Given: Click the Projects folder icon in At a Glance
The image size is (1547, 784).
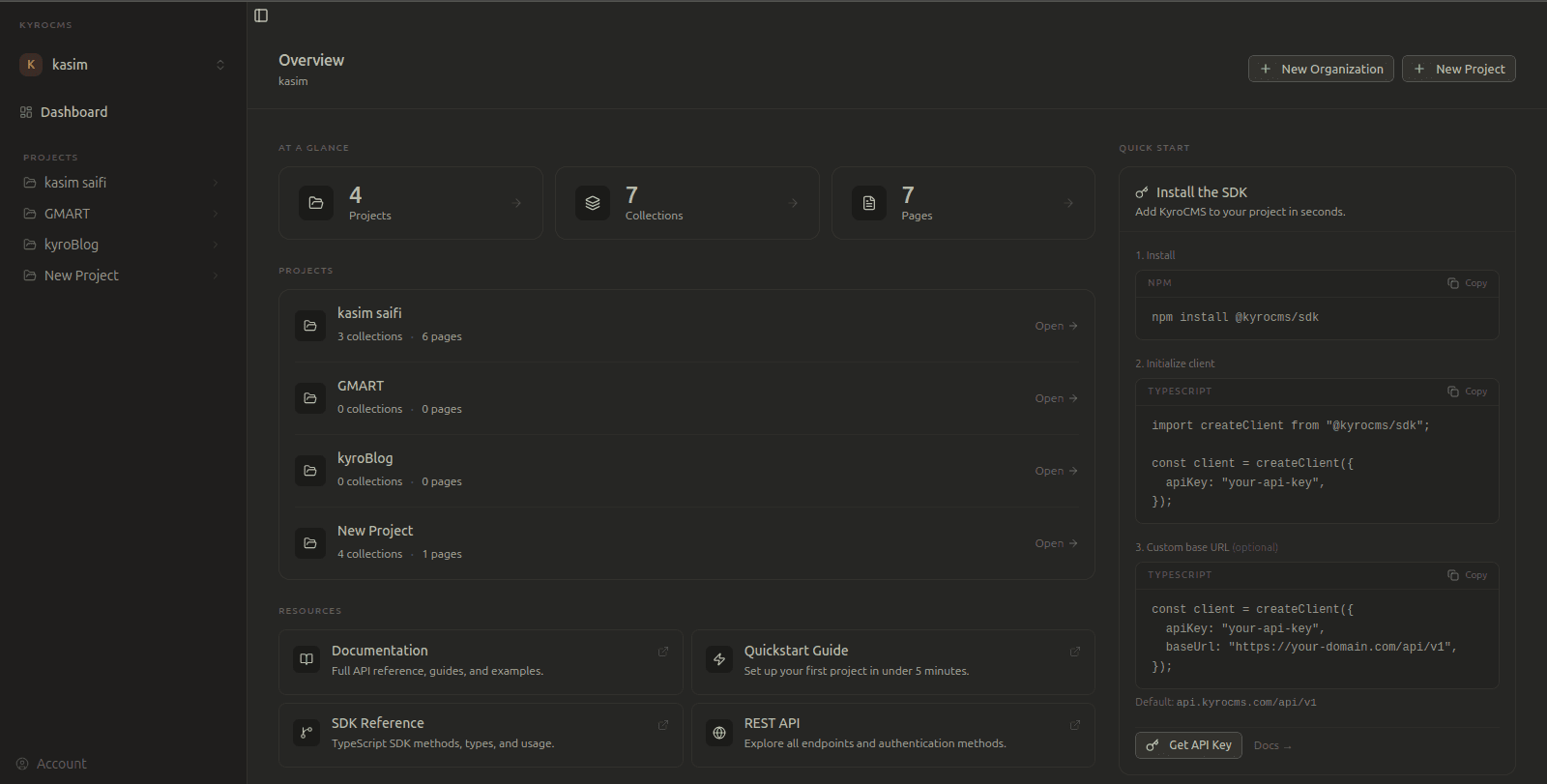Looking at the screenshot, I should (x=316, y=203).
